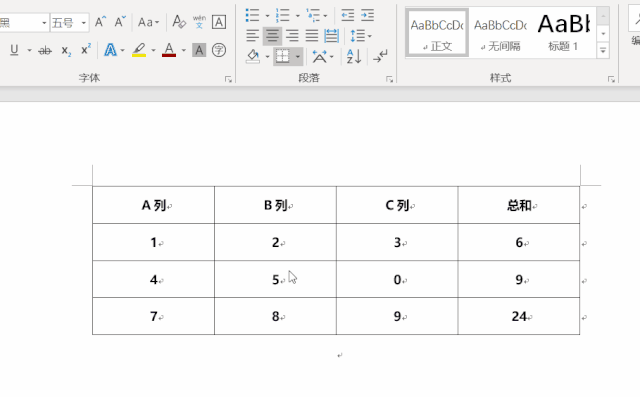Toggle center alignment
The width and height of the screenshot is (640, 397).
point(272,36)
